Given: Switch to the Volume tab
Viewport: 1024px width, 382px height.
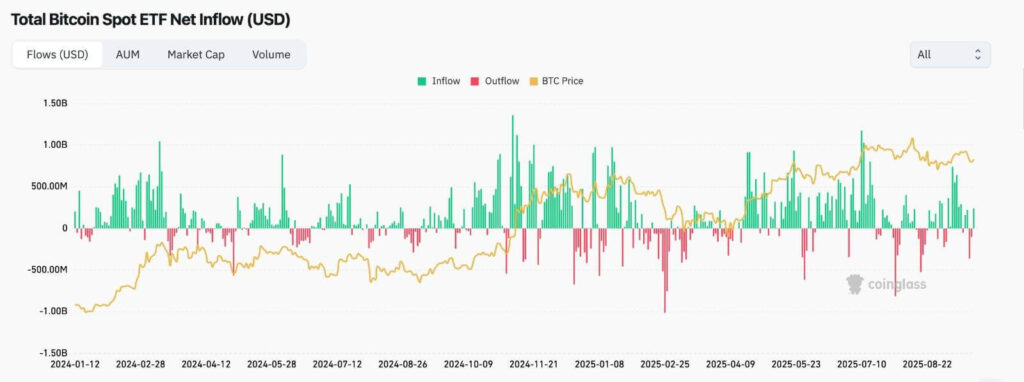Looking at the screenshot, I should (x=271, y=55).
